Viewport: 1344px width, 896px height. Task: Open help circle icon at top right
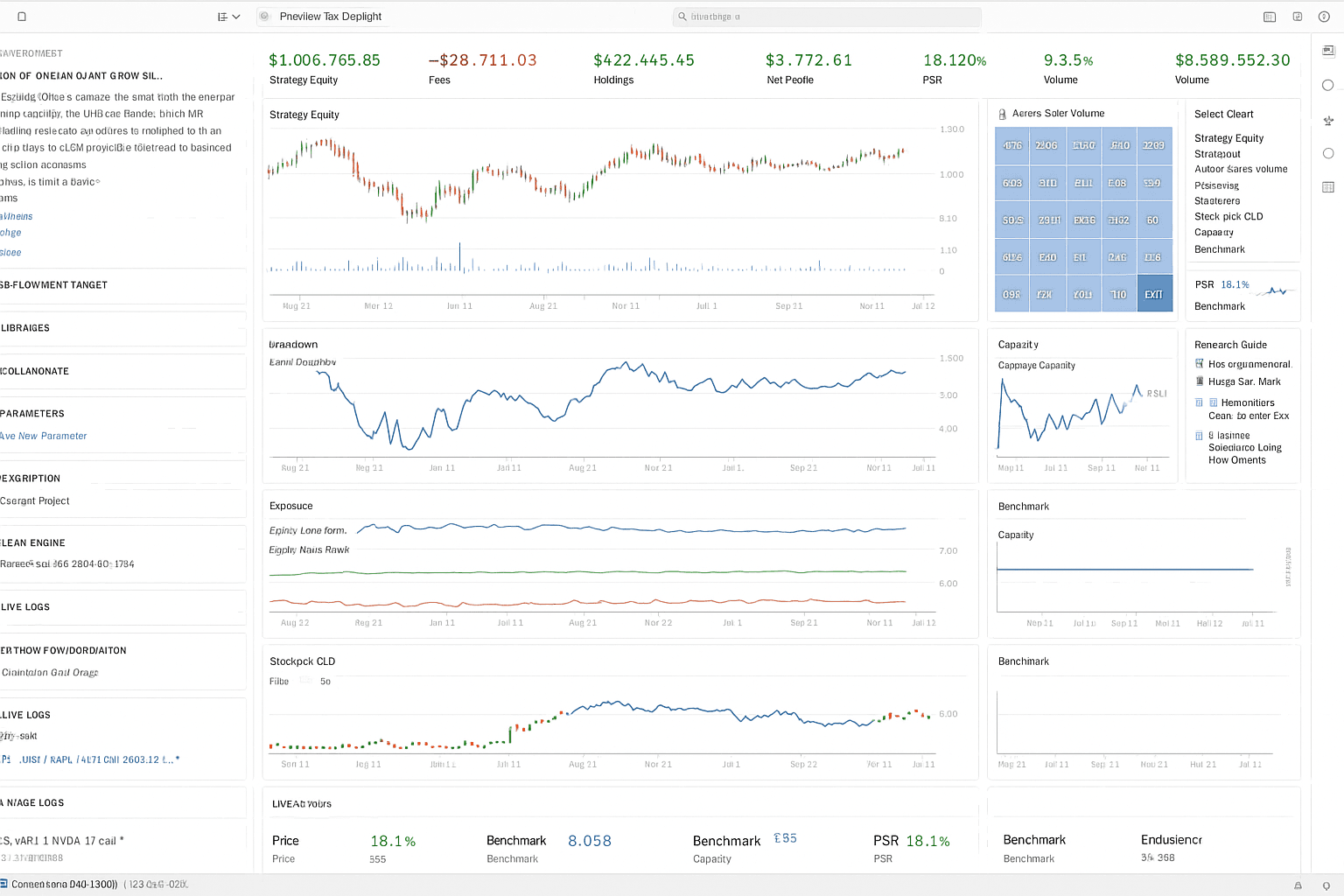[1324, 17]
